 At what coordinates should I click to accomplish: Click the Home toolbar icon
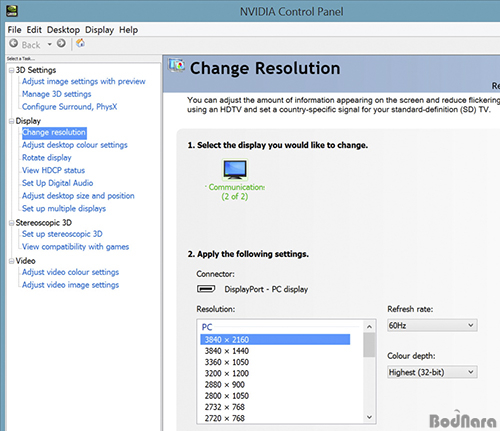click(x=80, y=43)
